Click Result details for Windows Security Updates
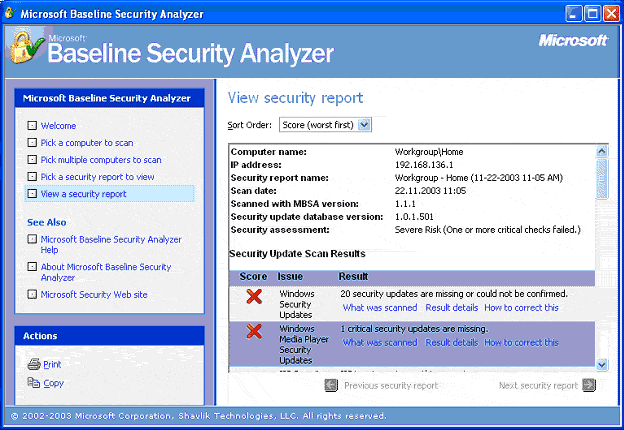This screenshot has width=624, height=430. 450,308
